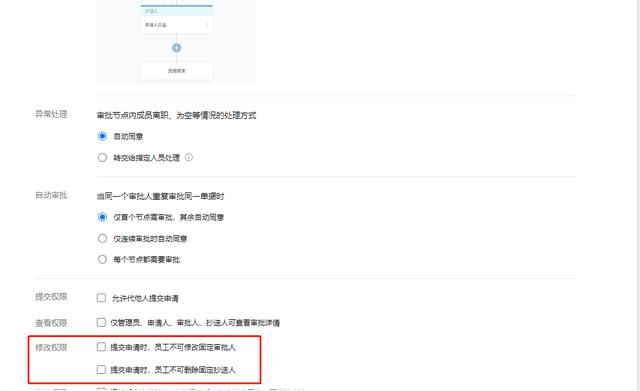This screenshot has height=391, width=640.
Task: Click the 修改权限 section label
Action: [51, 348]
